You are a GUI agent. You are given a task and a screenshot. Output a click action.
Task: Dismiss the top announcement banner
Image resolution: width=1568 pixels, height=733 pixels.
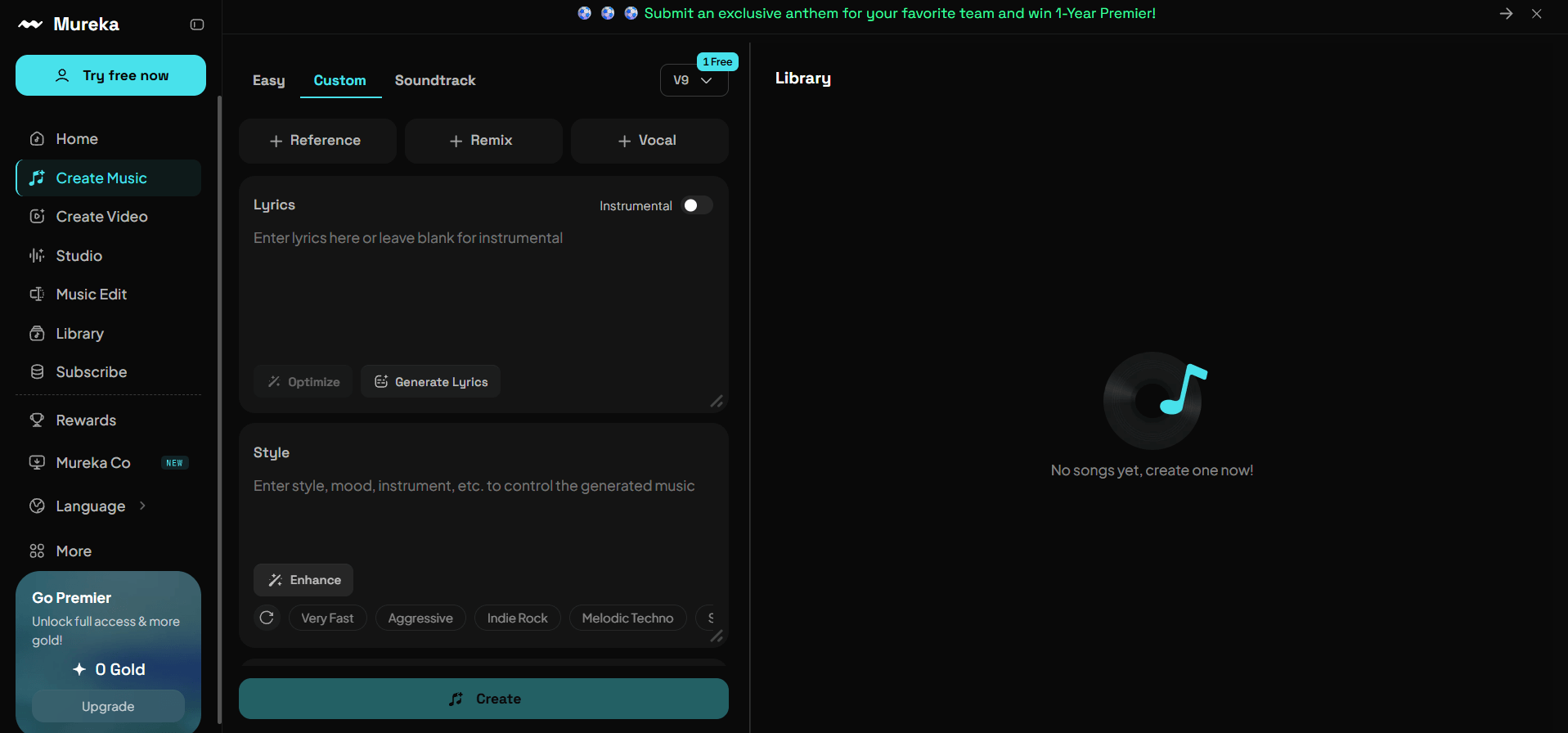[x=1537, y=14]
